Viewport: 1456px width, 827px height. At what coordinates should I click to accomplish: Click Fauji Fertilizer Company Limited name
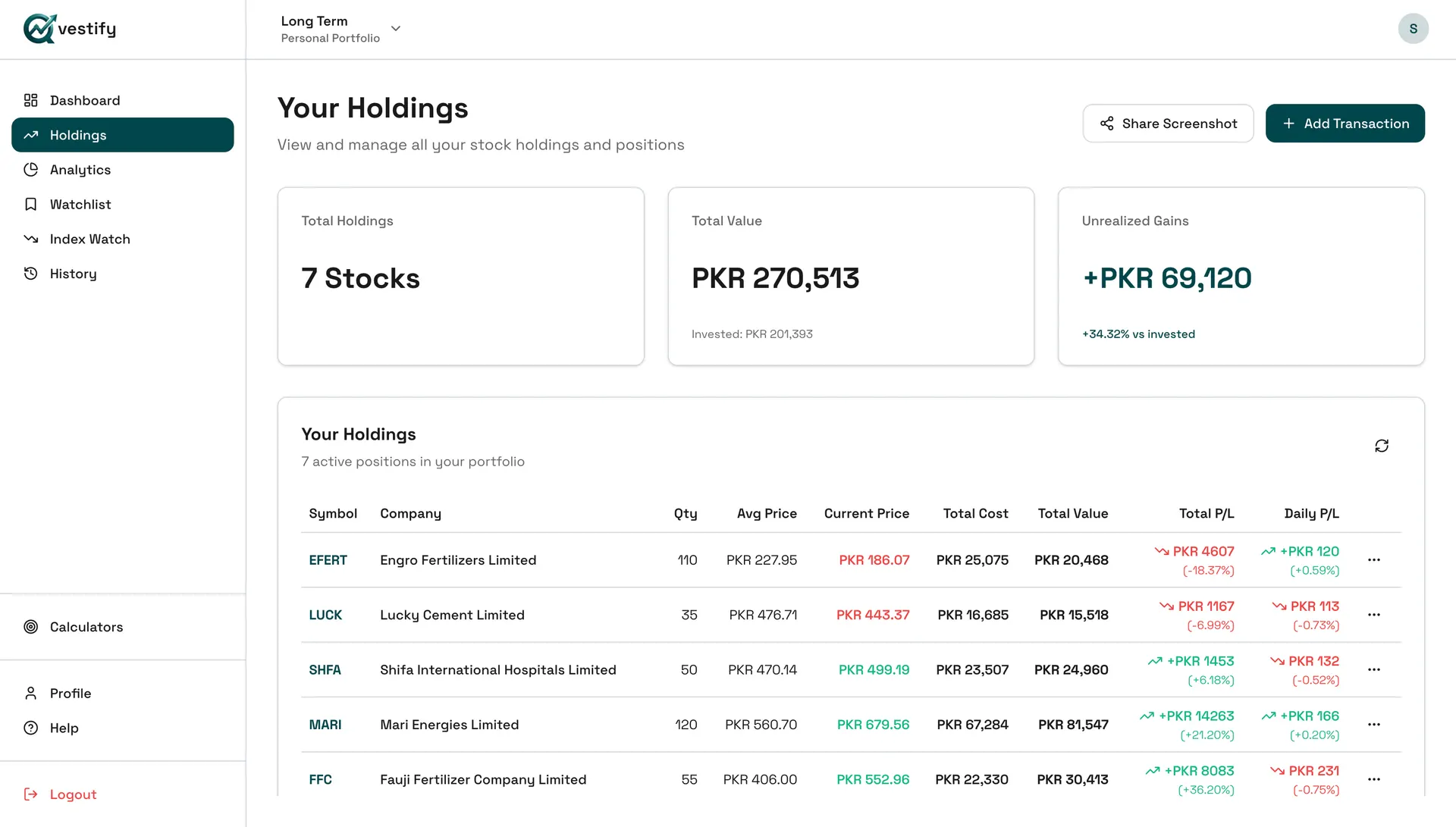pos(483,779)
